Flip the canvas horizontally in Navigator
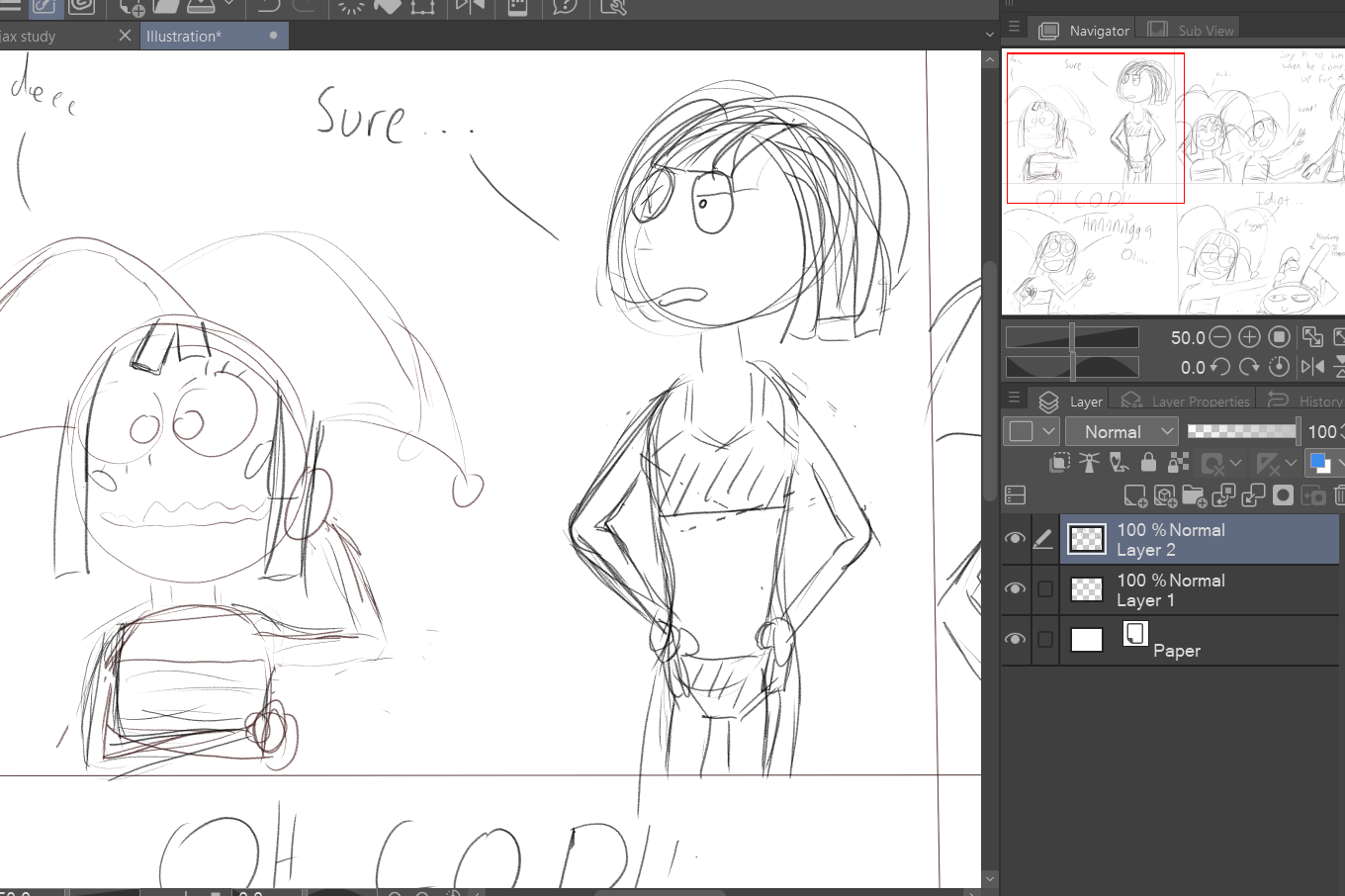The height and width of the screenshot is (896, 1345). point(1312,367)
